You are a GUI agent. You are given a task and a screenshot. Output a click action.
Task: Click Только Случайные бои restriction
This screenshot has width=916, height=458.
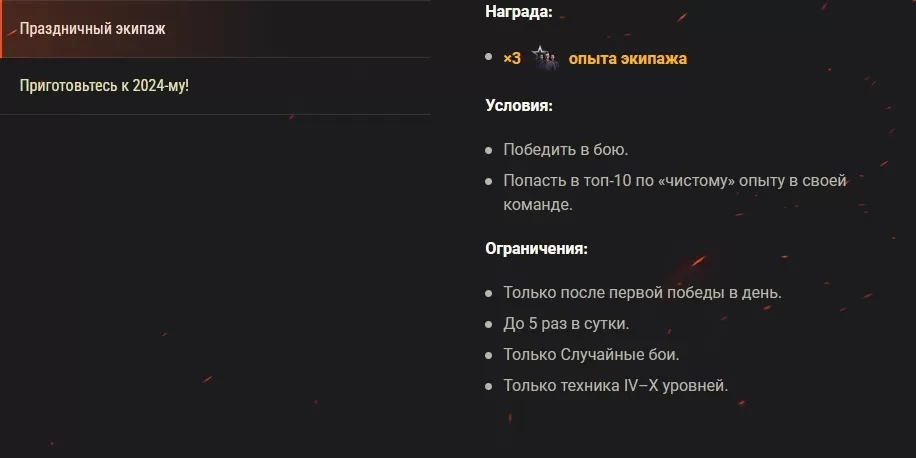click(591, 355)
